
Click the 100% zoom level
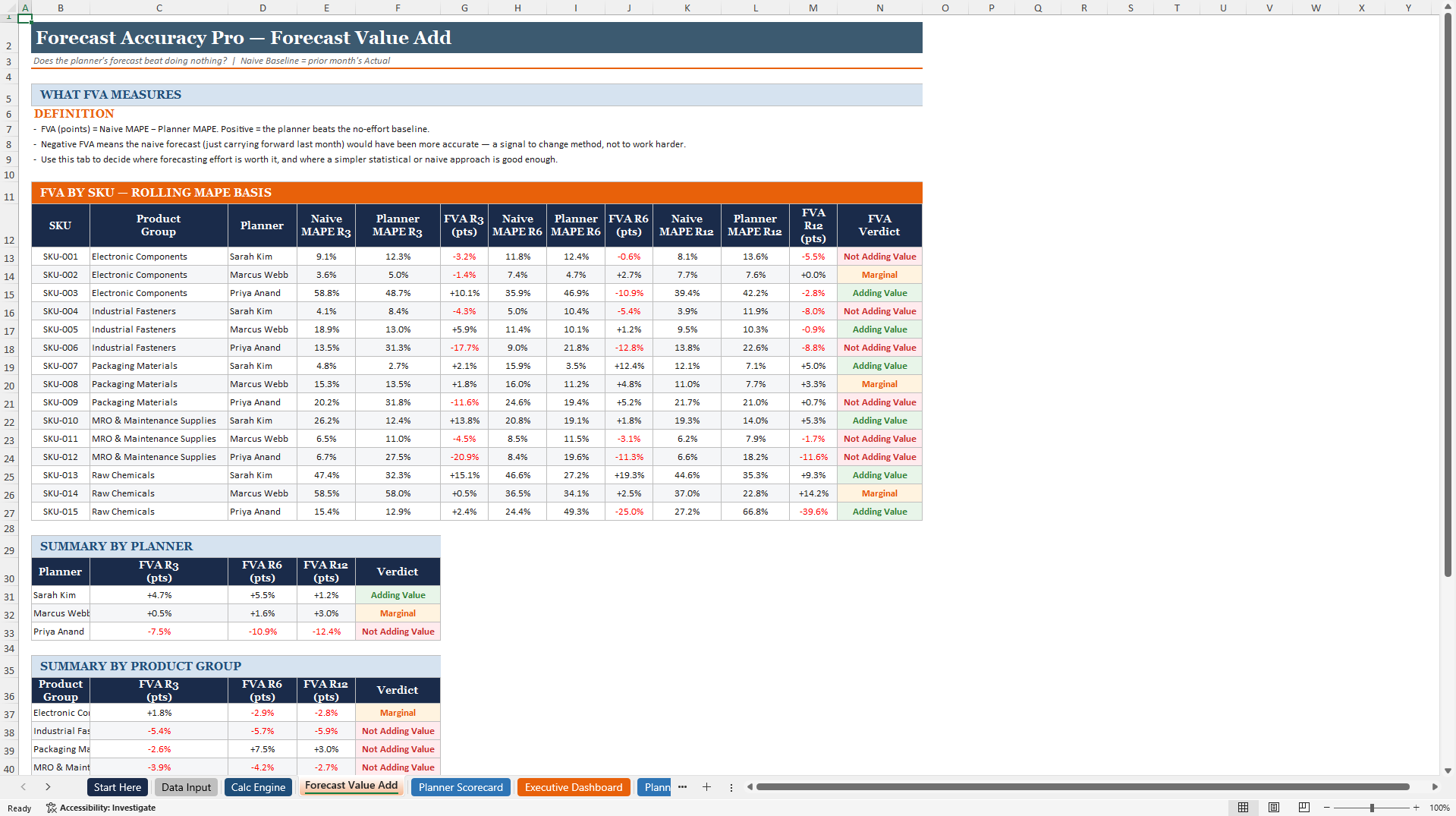[1439, 808]
